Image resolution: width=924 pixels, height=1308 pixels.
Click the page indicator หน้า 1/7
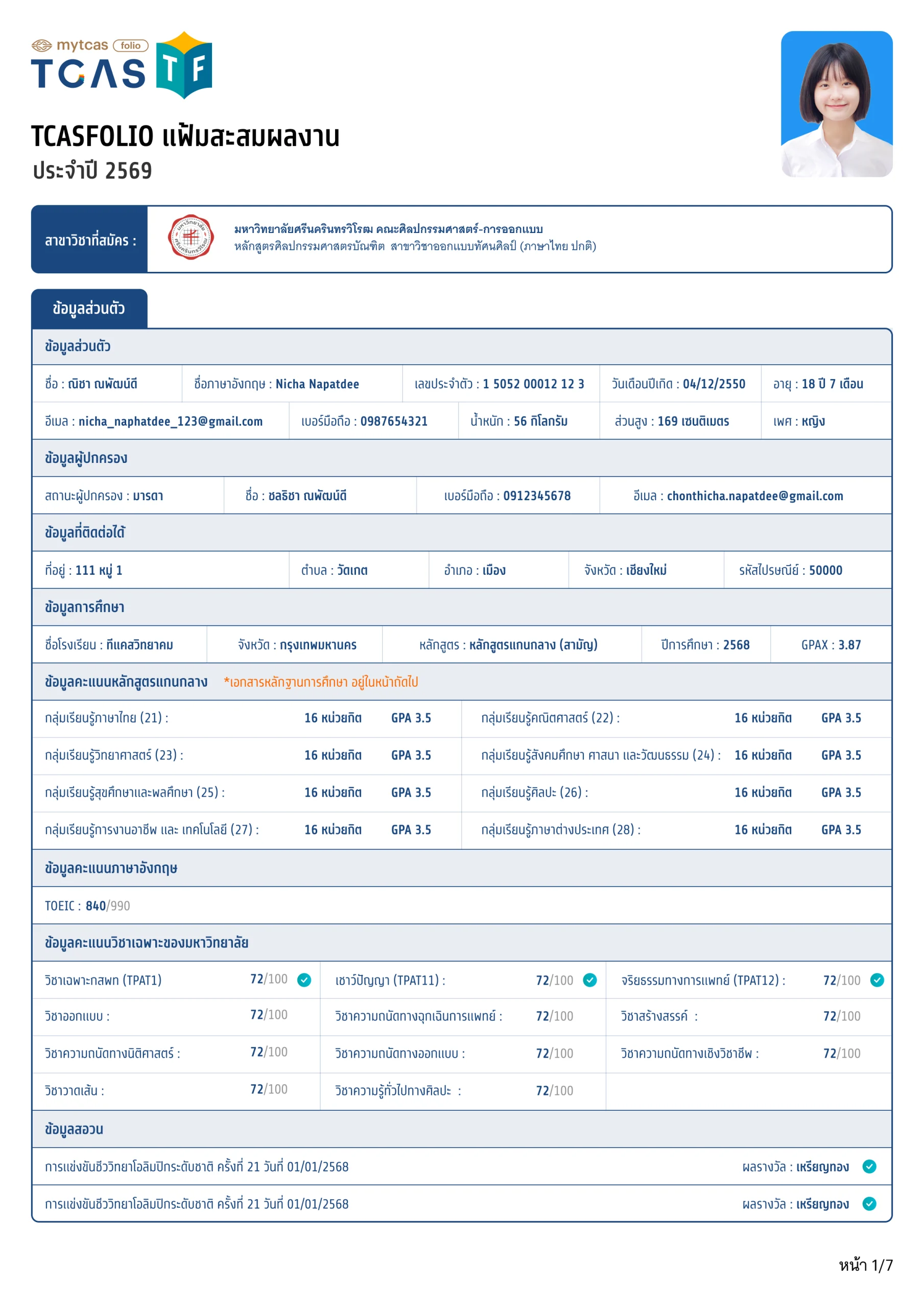[x=865, y=1265]
